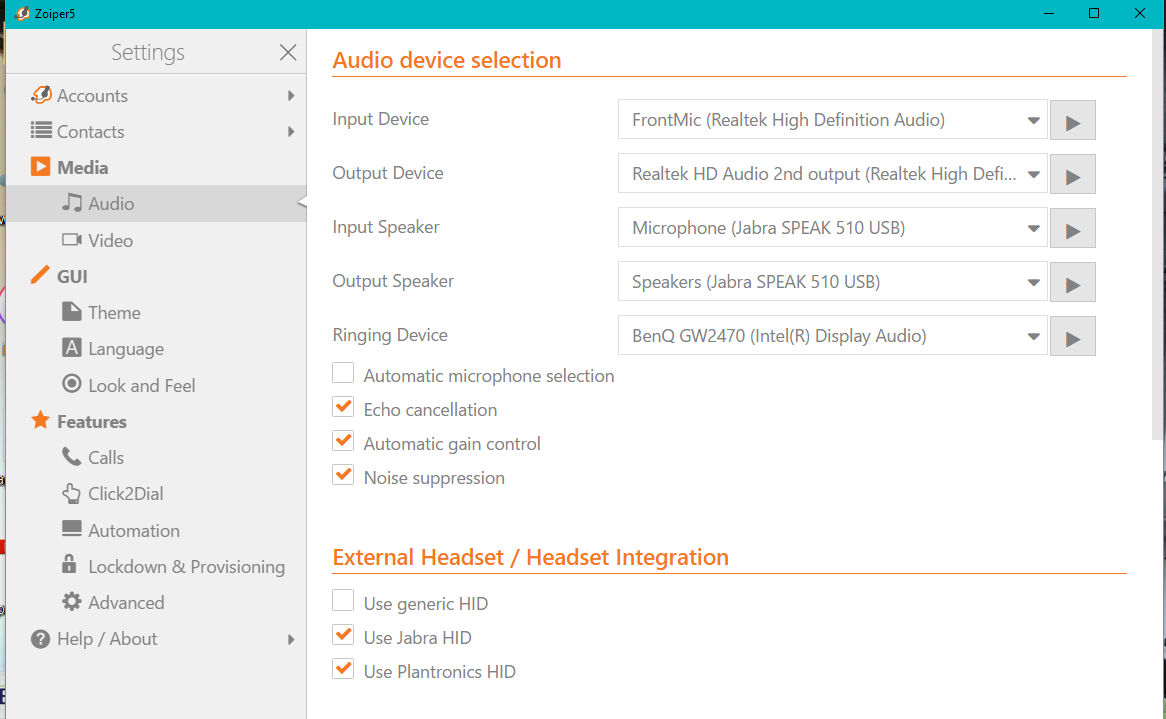The width and height of the screenshot is (1166, 719).
Task: Click the Contacts list icon
Action: pyautogui.click(x=41, y=131)
